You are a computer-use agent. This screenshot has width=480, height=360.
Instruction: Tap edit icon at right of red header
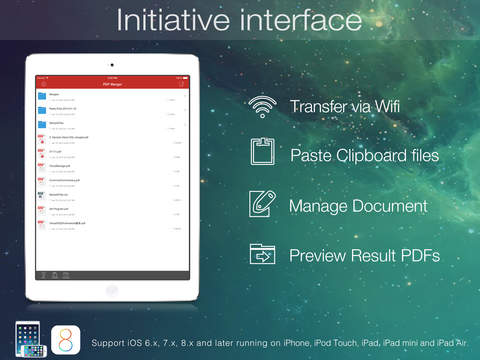(182, 84)
